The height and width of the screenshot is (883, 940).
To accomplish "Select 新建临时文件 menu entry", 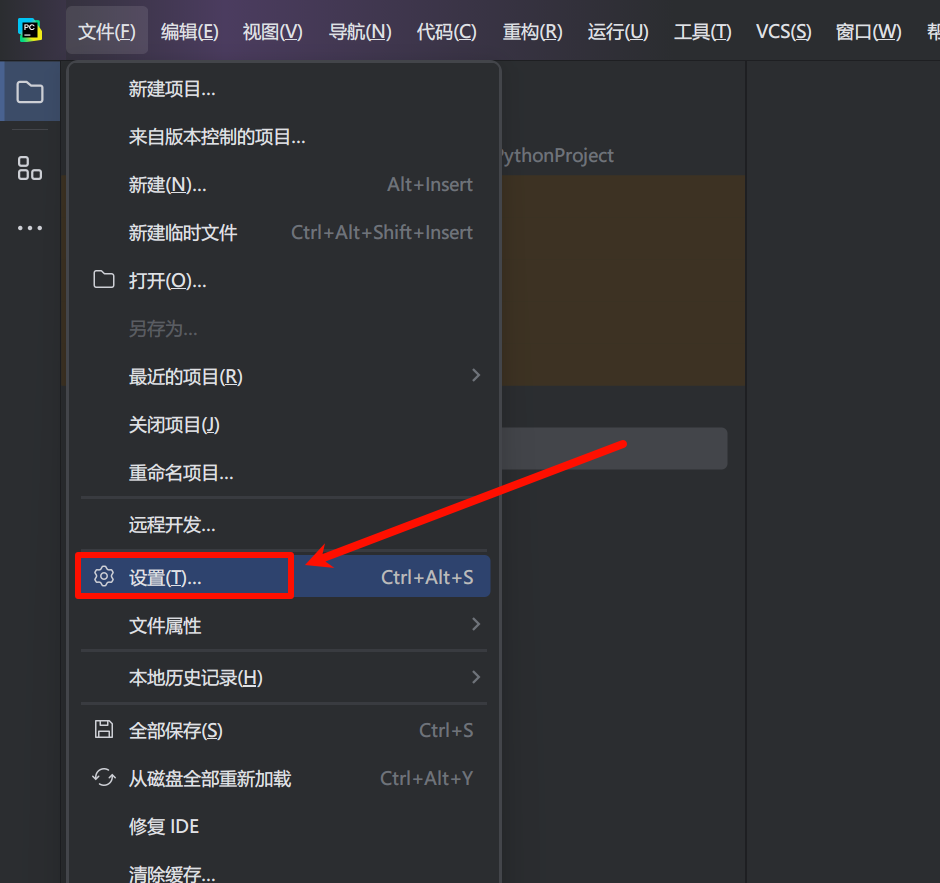I will point(183,233).
